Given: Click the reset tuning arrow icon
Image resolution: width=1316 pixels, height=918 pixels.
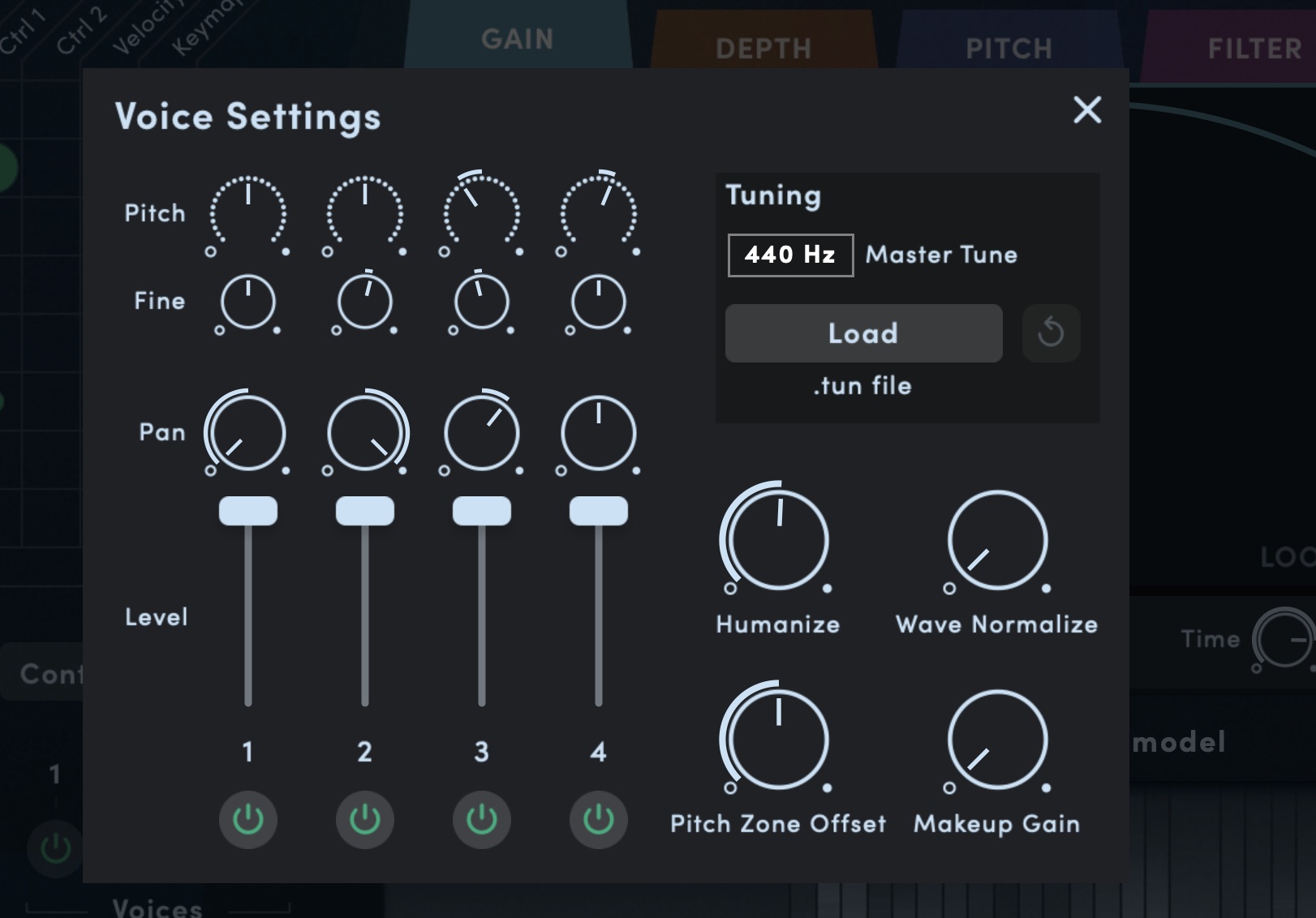Looking at the screenshot, I should click(x=1051, y=332).
